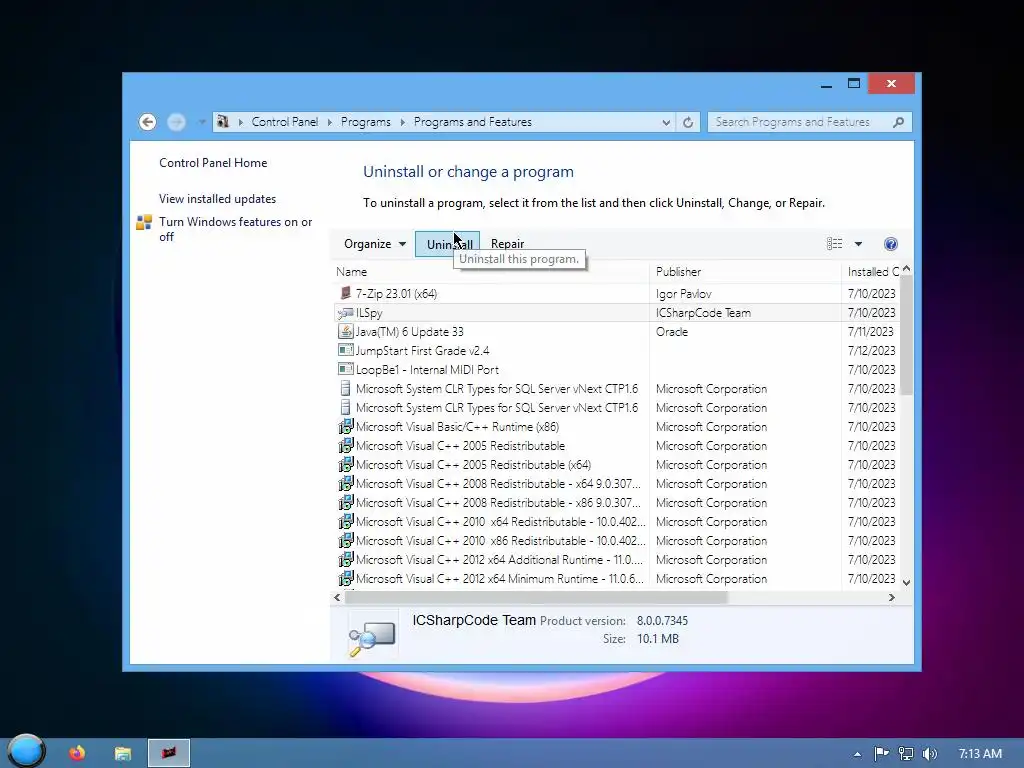1024x768 pixels.
Task: Refresh the Programs and Features list
Action: tap(688, 122)
